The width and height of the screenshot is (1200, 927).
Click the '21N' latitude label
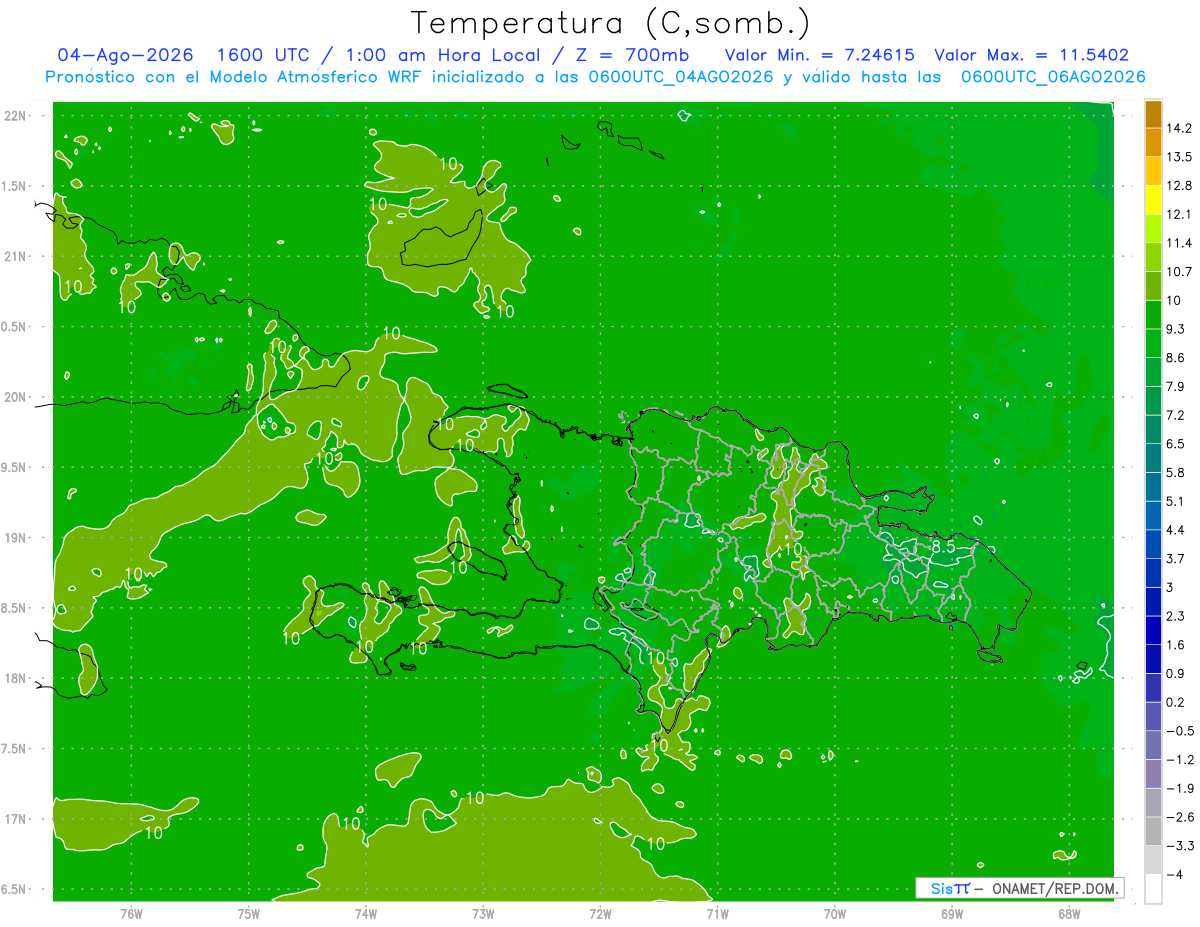coord(16,256)
